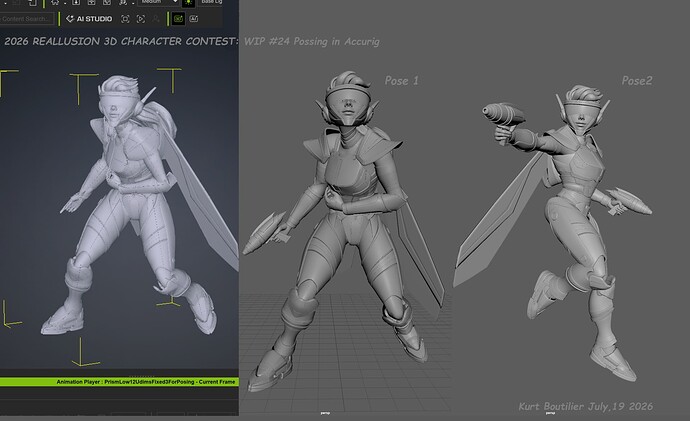Viewport: 690px width, 421px height.
Task: Click the 'Kurt Boutilier July,19 2026' signature text
Action: [x=585, y=406]
